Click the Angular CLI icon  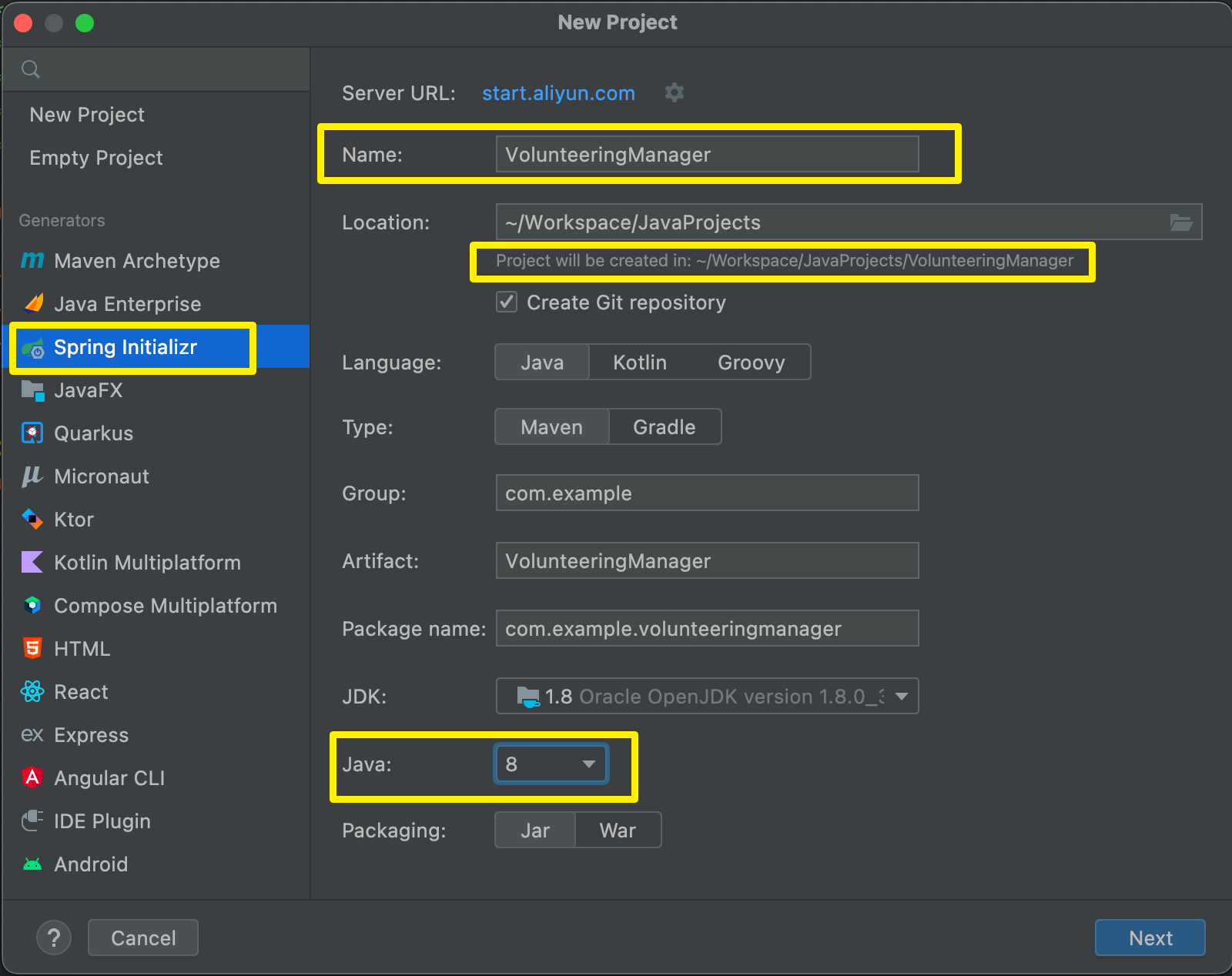click(x=32, y=778)
